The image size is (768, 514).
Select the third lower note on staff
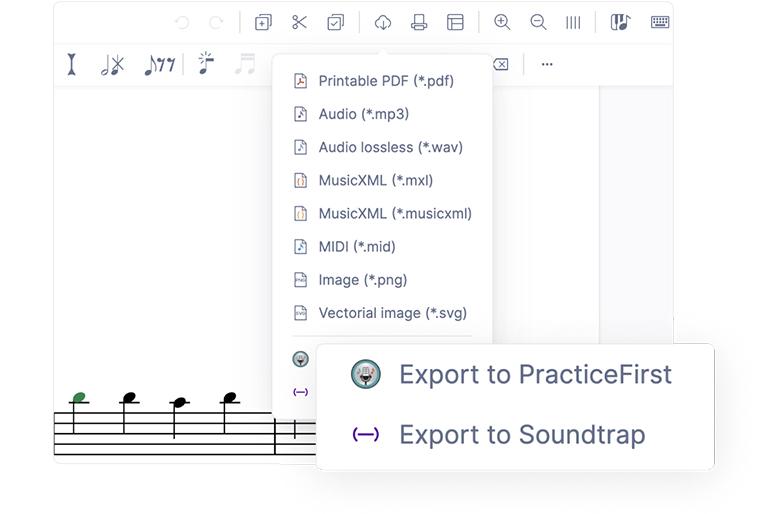click(x=180, y=402)
